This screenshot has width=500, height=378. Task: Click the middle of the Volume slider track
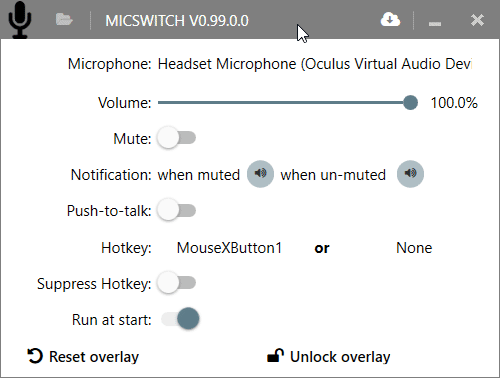pos(284,102)
